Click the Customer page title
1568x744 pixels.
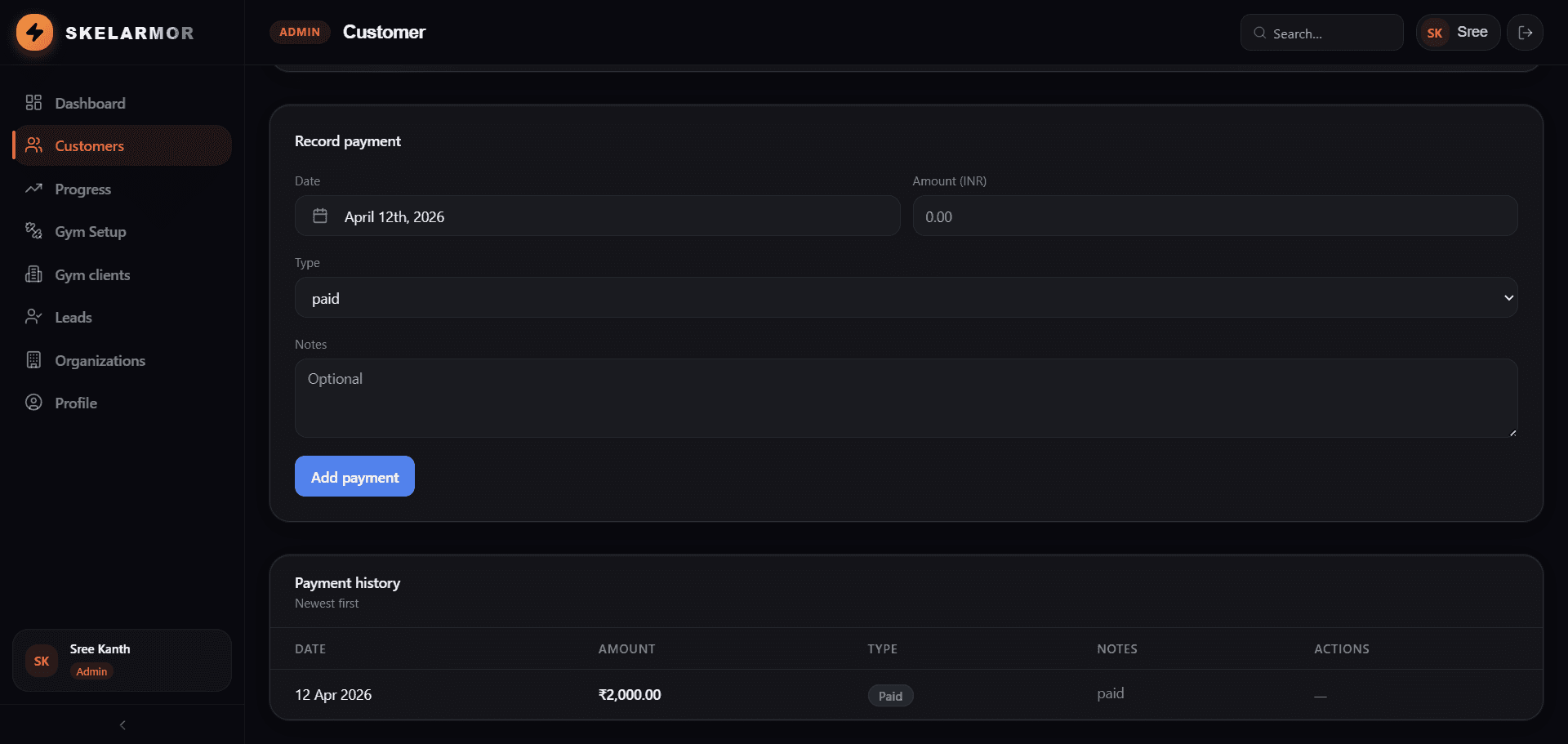[x=384, y=32]
